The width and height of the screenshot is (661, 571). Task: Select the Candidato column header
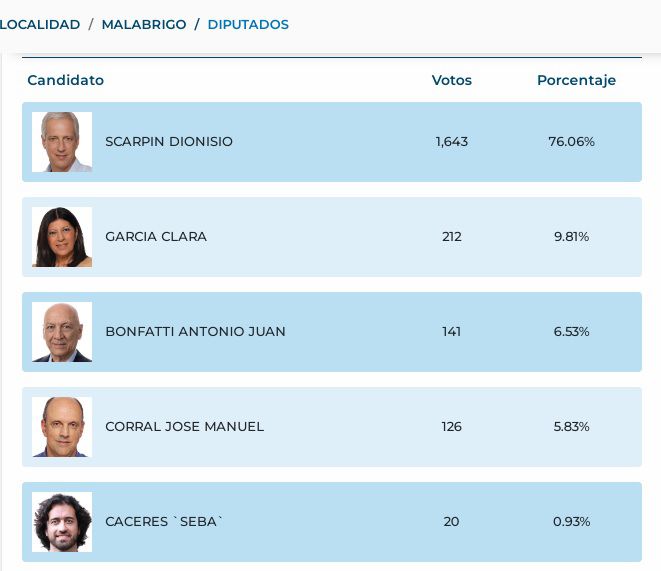pyautogui.click(x=65, y=80)
